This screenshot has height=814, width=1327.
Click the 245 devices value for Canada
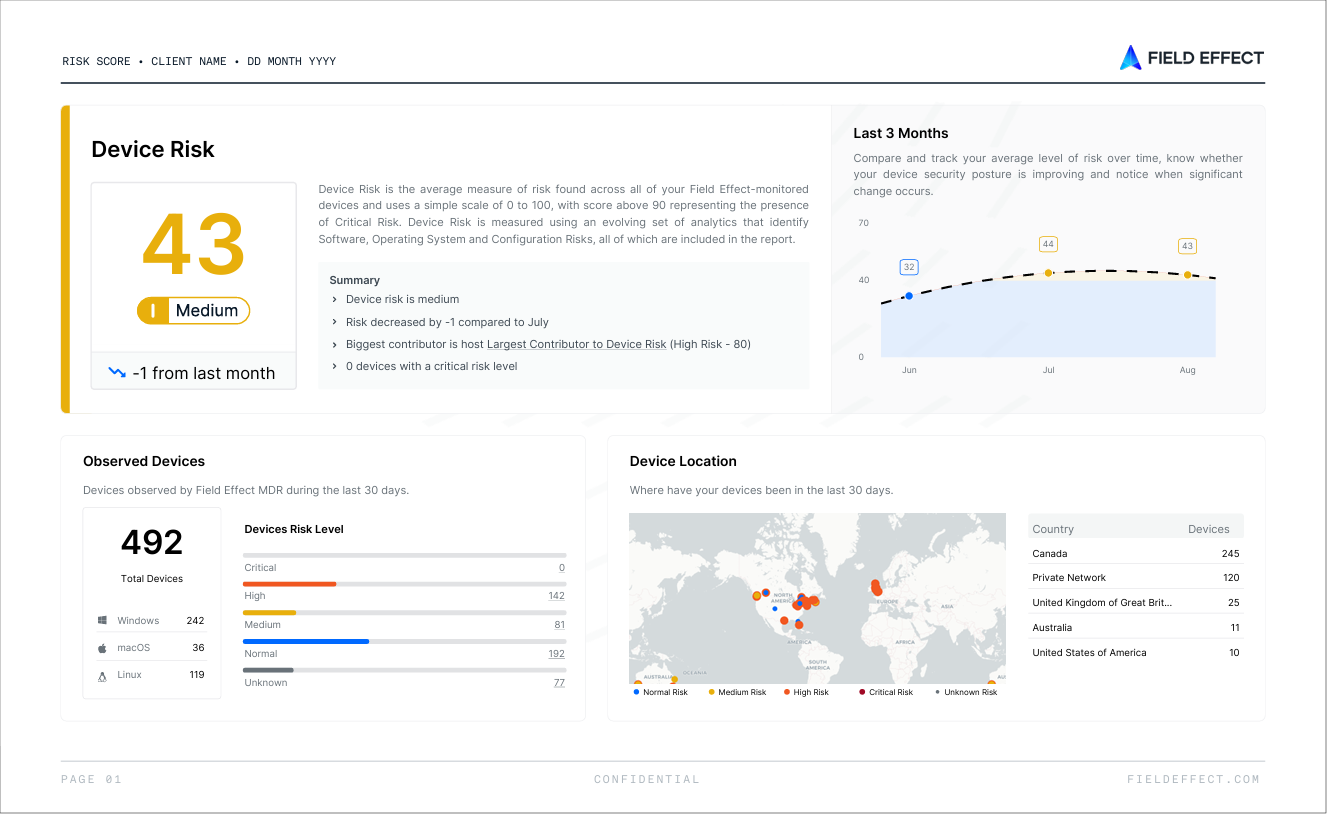coord(1230,553)
